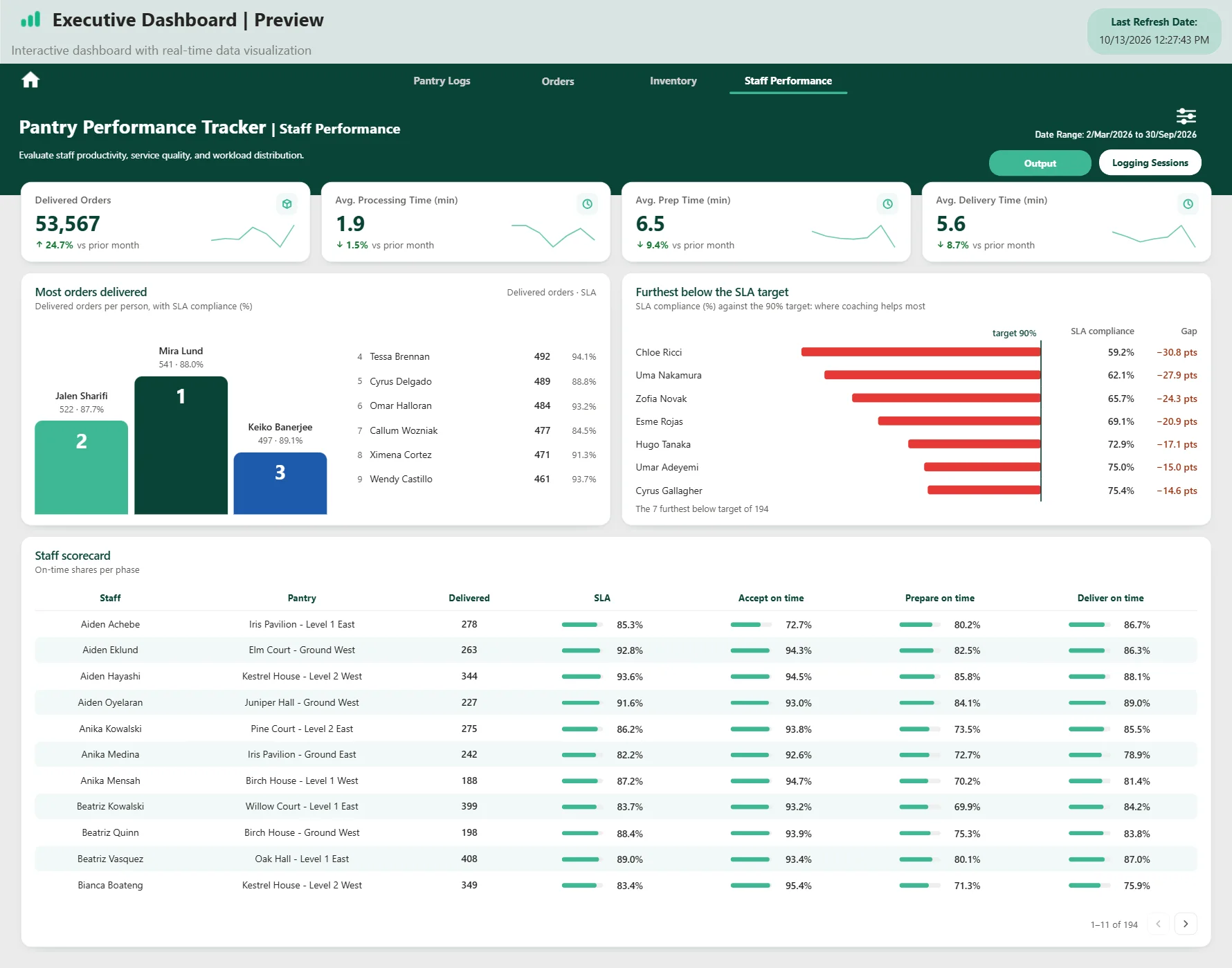The height and width of the screenshot is (968, 1232).
Task: Select the Beatriz Kowalski scorecard row
Action: click(616, 807)
